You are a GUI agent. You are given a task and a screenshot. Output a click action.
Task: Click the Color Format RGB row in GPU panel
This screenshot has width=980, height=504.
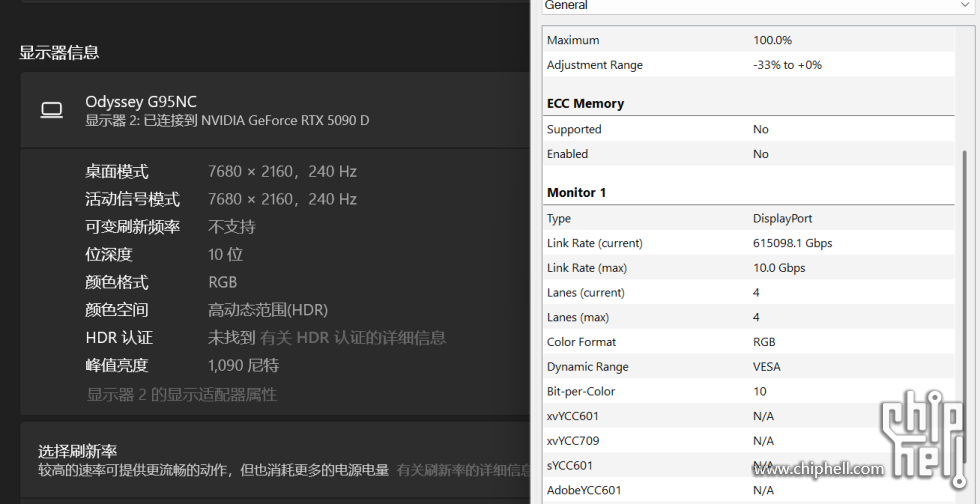749,342
